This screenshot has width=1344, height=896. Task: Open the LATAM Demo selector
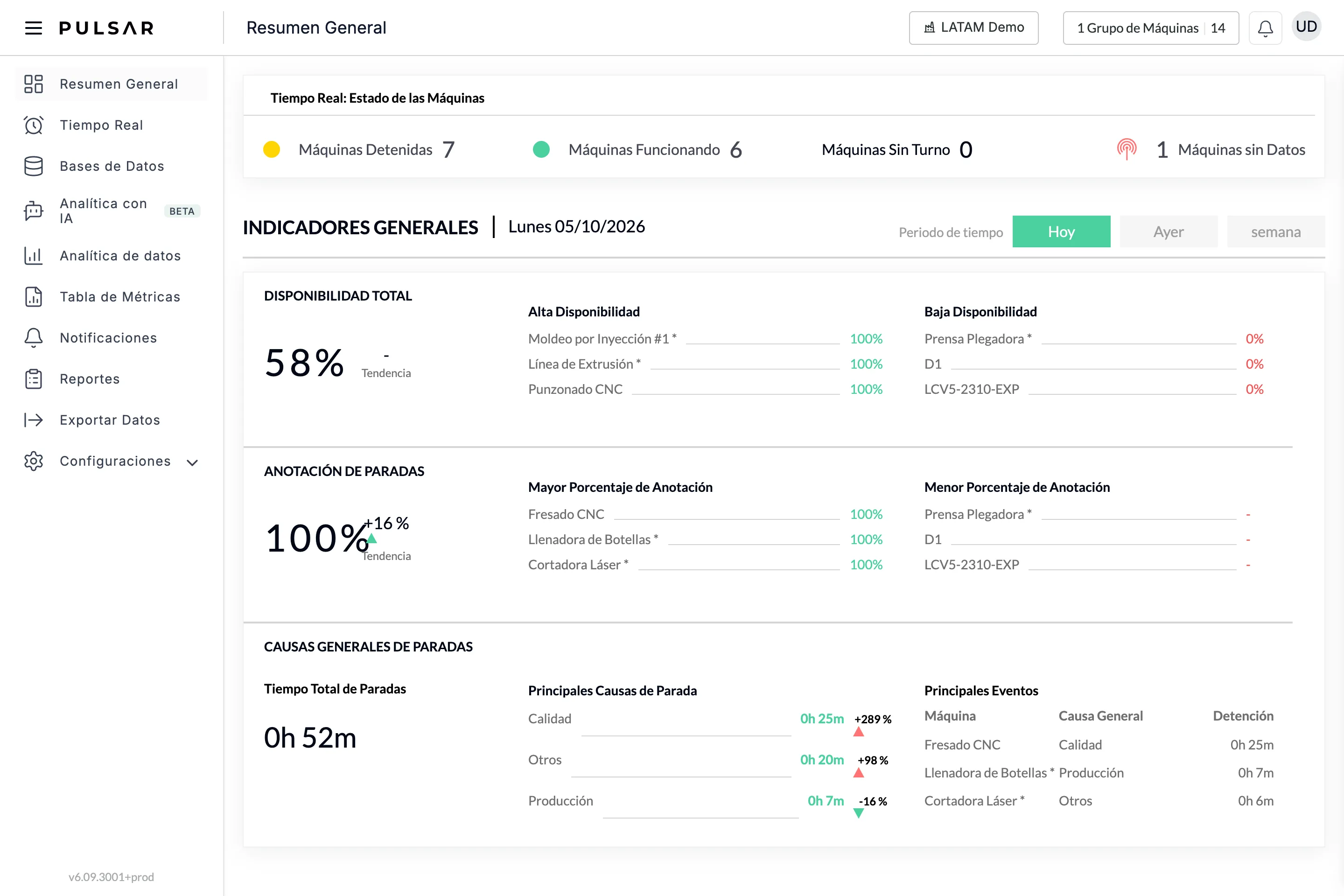click(974, 28)
